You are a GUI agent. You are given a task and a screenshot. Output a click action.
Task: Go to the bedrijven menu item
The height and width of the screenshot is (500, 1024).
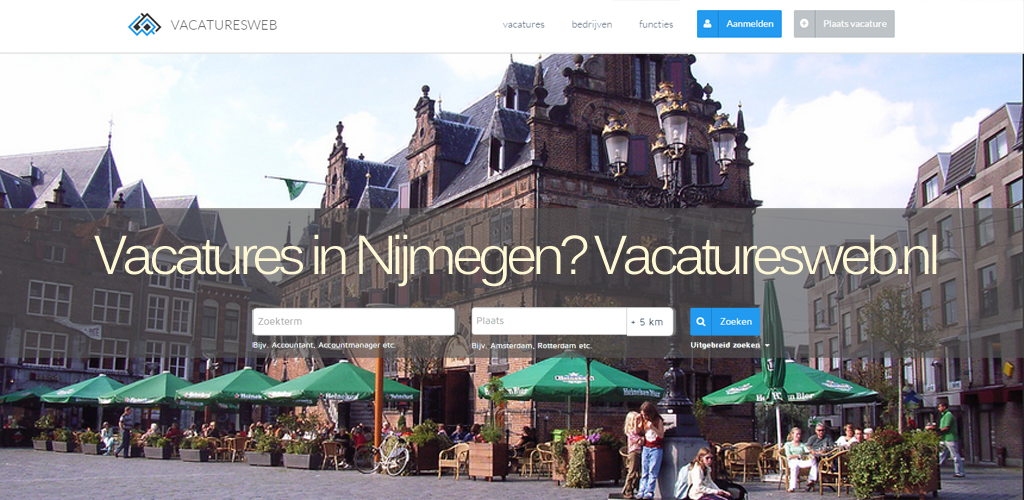[592, 24]
